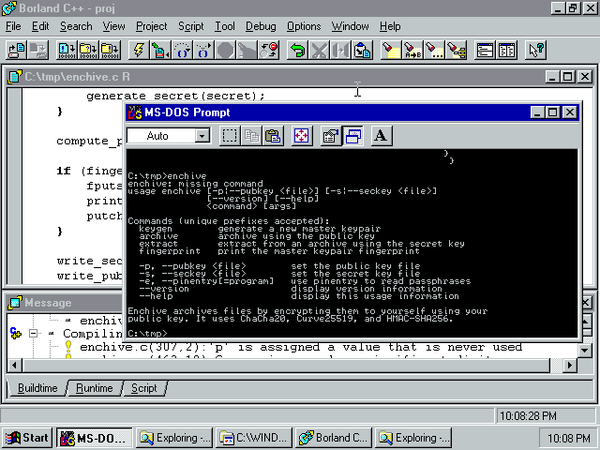This screenshot has width=600, height=450.
Task: Open the Script menu
Action: 191,26
